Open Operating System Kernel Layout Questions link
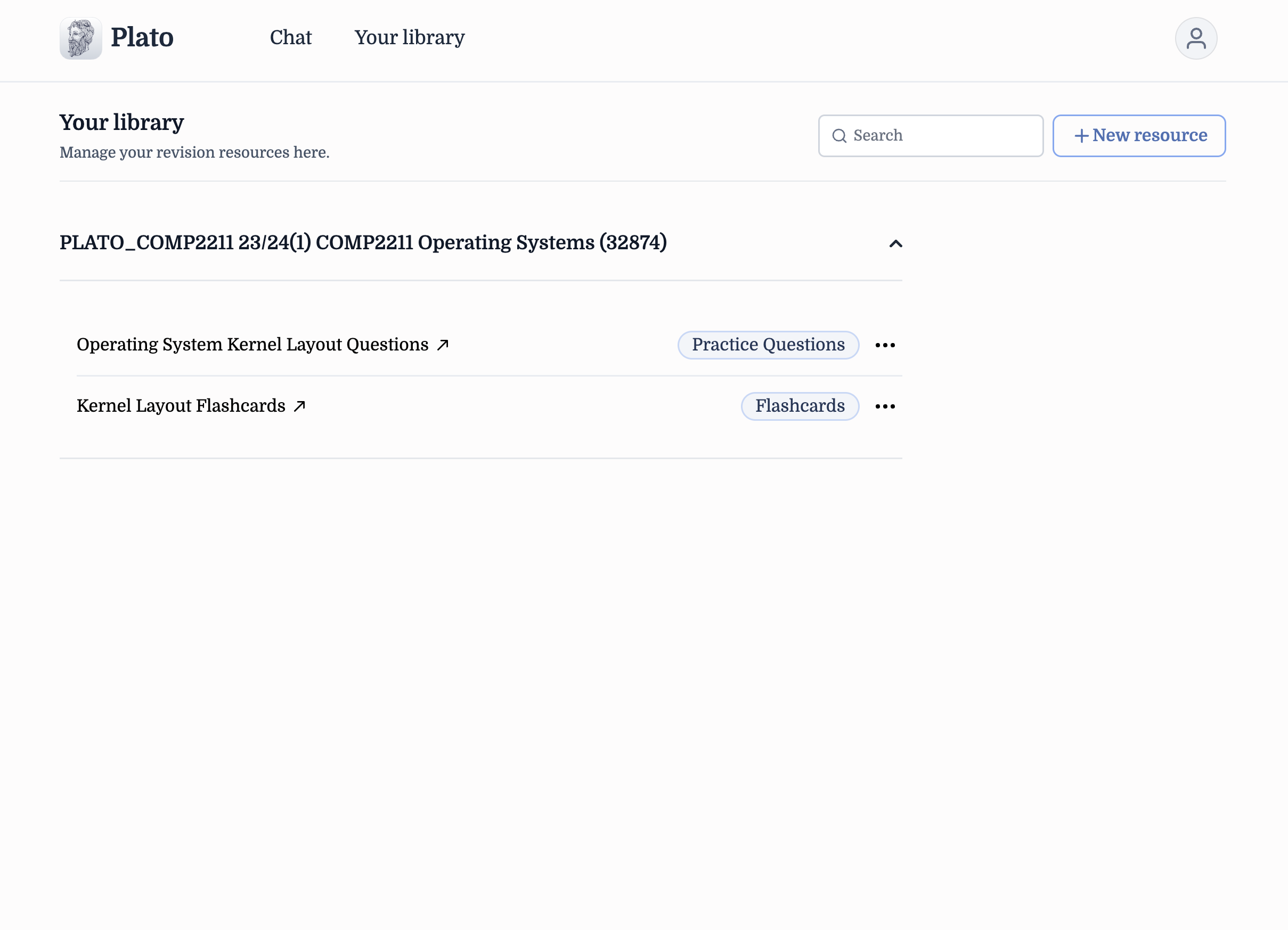Image resolution: width=1288 pixels, height=930 pixels. coord(252,345)
